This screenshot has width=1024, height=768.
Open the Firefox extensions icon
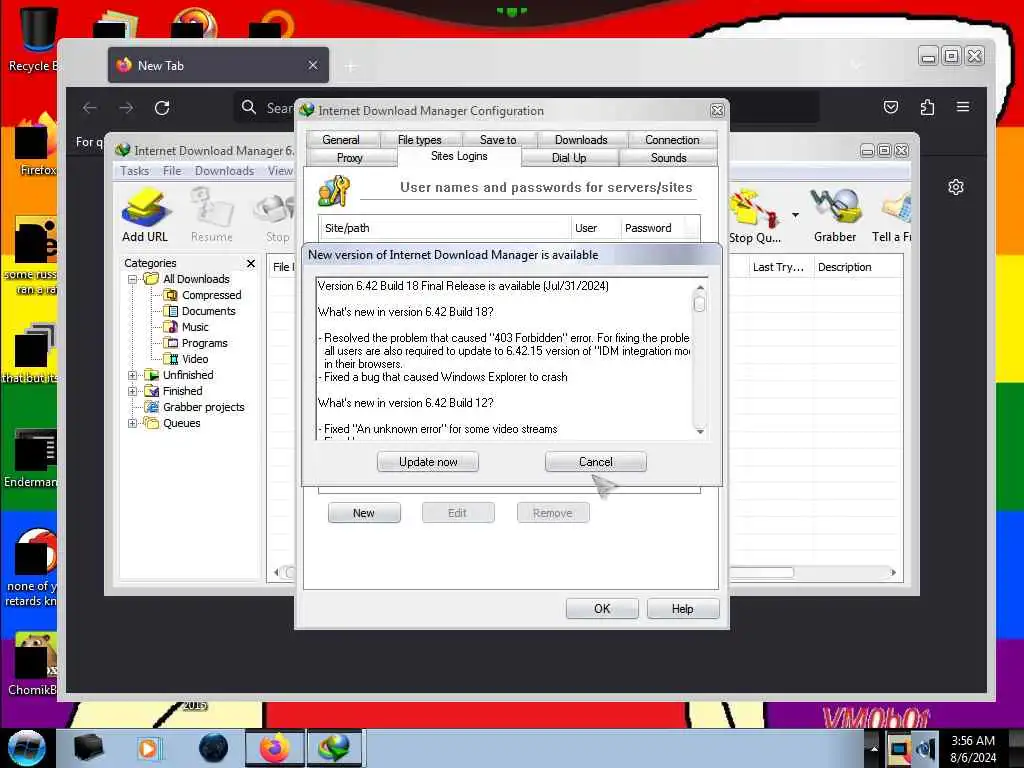click(x=927, y=107)
